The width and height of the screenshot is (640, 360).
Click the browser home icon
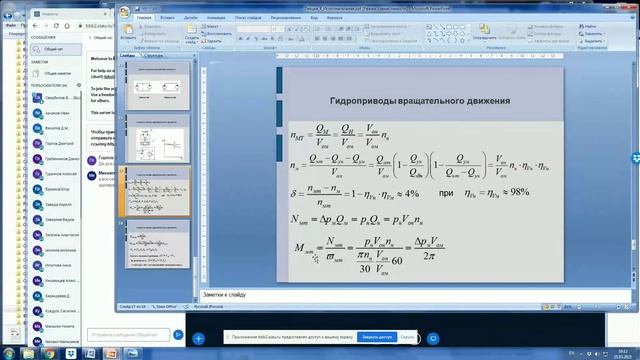click(x=67, y=26)
